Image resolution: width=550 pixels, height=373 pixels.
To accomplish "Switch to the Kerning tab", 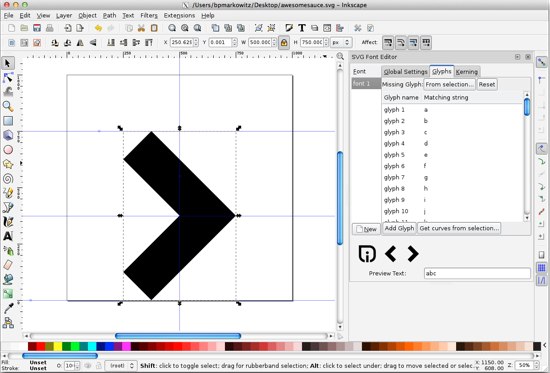I will (x=467, y=72).
